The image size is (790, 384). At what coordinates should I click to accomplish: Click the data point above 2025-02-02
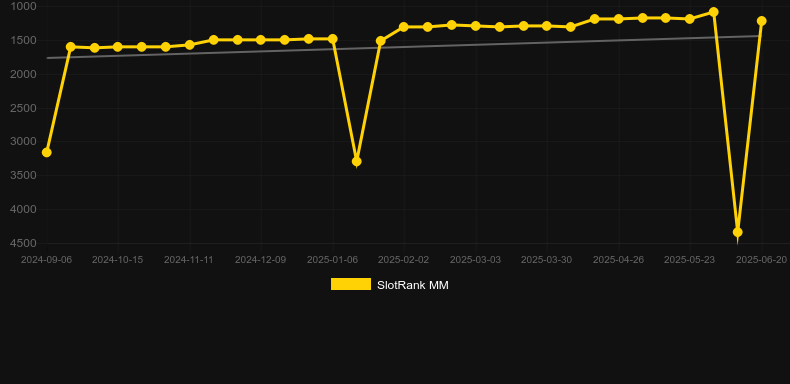(404, 27)
